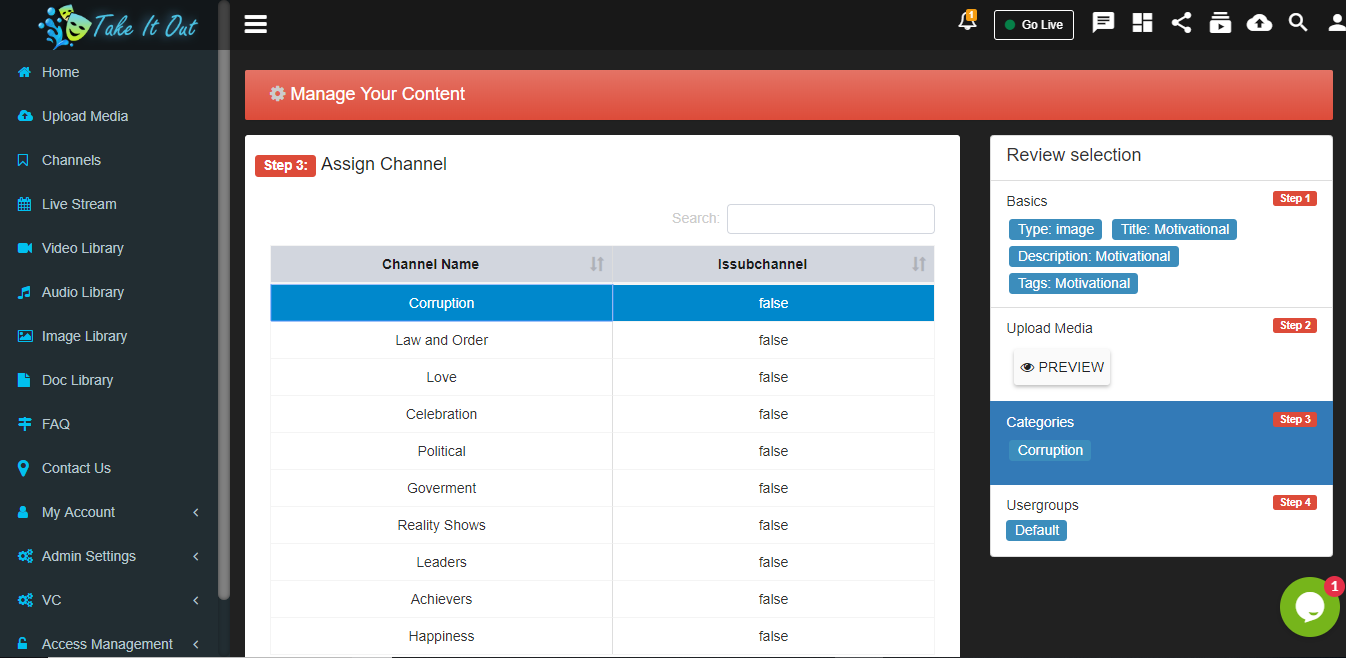Viewport: 1346px width, 658px height.
Task: Open the search magnifier icon
Action: [1298, 23]
